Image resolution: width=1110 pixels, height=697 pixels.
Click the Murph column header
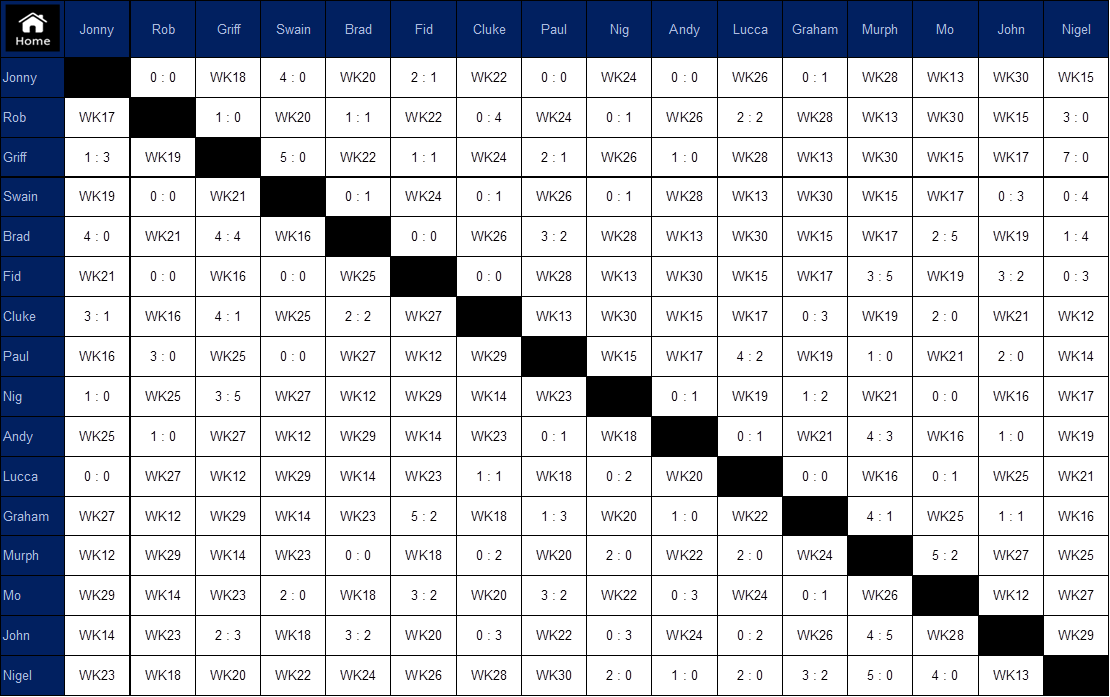point(880,29)
